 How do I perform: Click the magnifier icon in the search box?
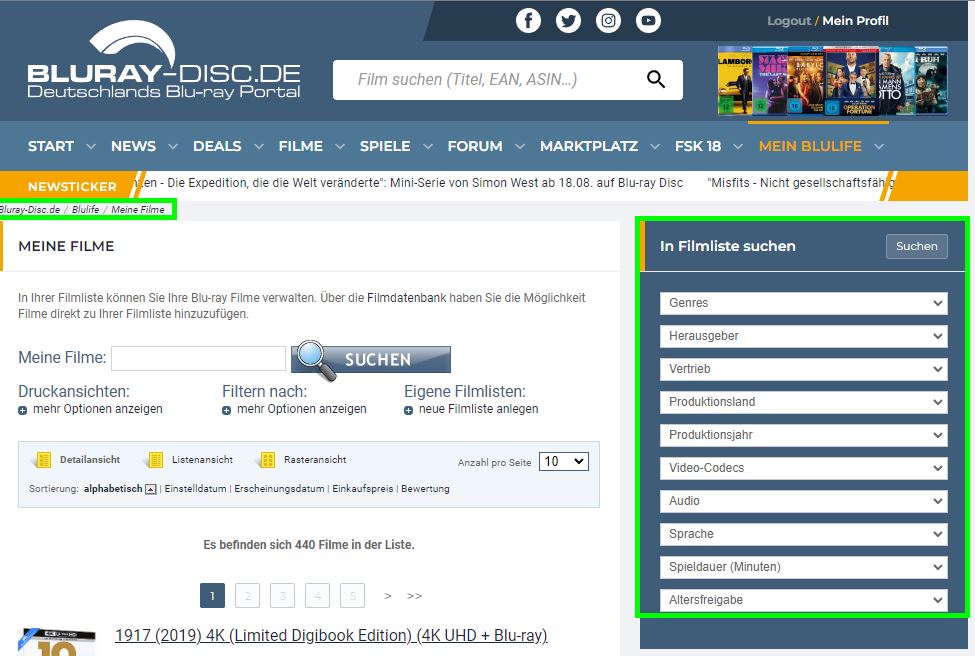[x=655, y=79]
